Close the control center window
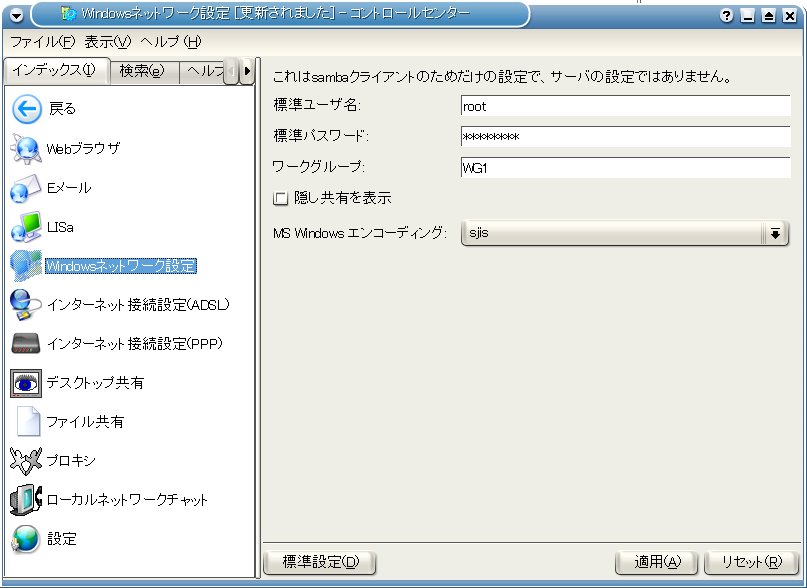This screenshot has width=807, height=588. pos(790,15)
